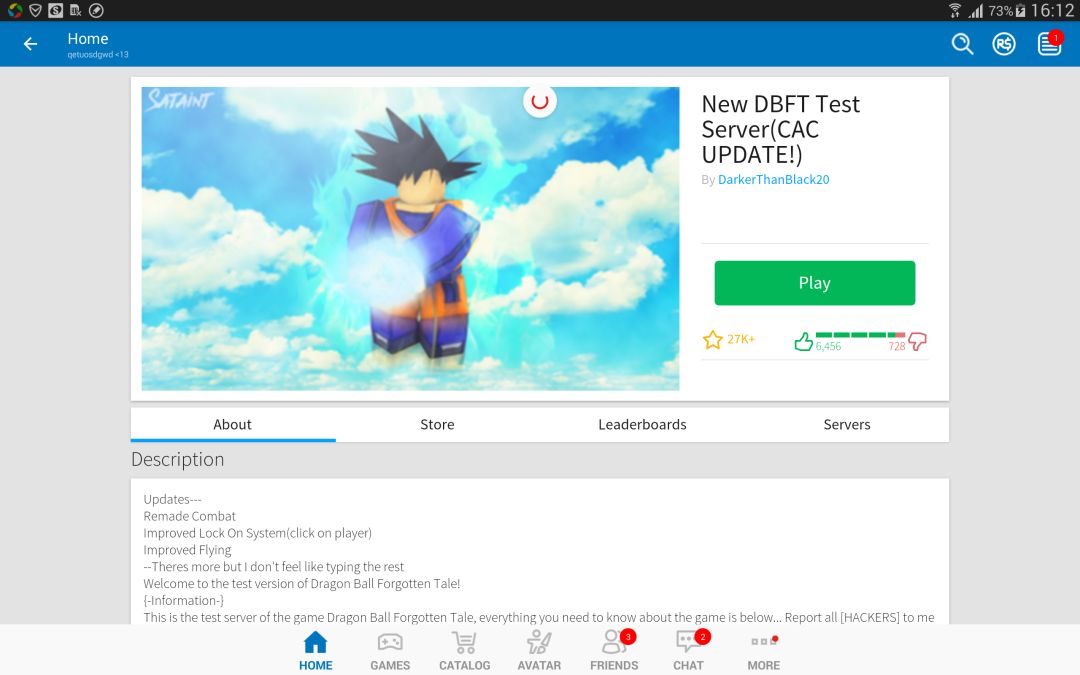1080x675 pixels.
Task: Tap the 6,456 likes count
Action: click(x=828, y=346)
